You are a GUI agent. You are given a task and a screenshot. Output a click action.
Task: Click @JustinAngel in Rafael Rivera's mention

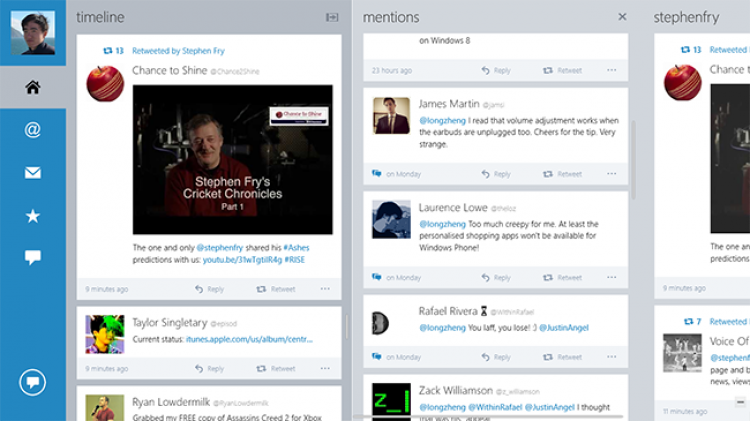pyautogui.click(x=564, y=328)
